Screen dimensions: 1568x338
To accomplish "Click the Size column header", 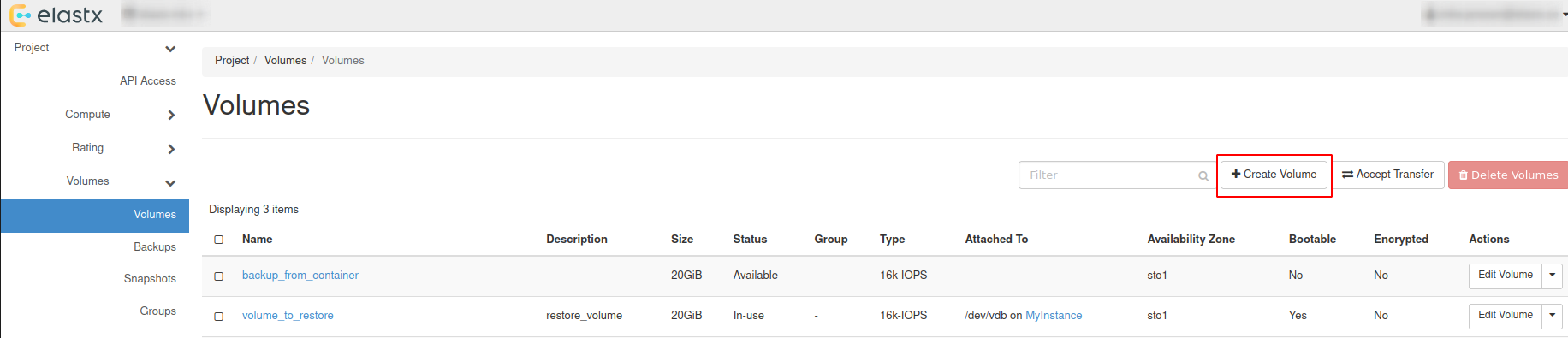I will [682, 240].
